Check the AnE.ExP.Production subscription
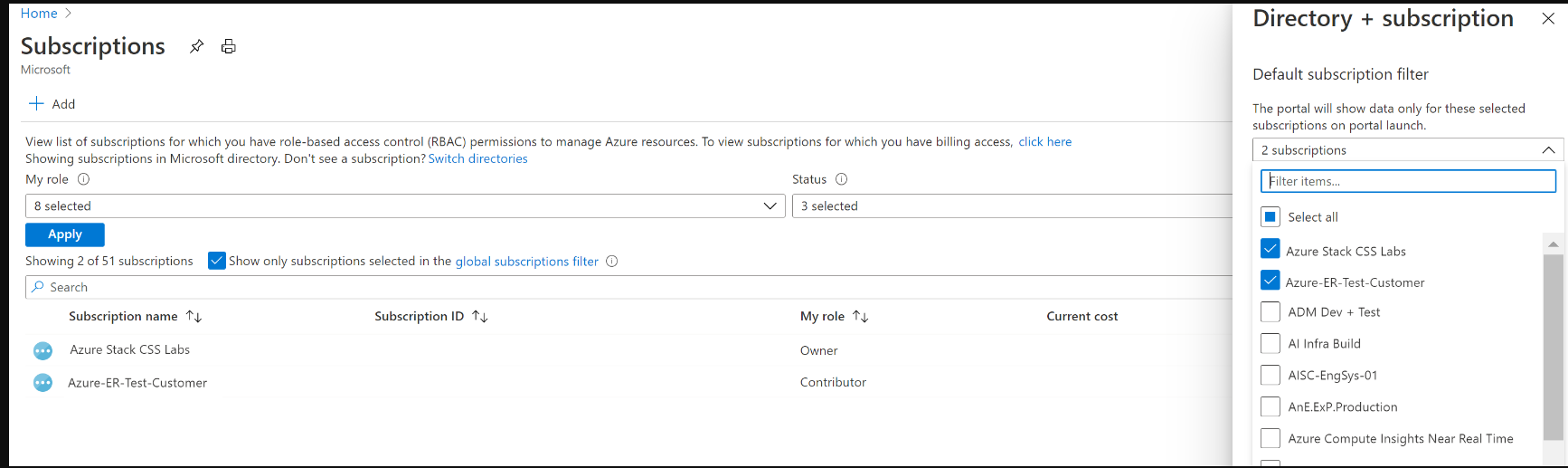This screenshot has width=1568, height=468. pyautogui.click(x=1270, y=406)
